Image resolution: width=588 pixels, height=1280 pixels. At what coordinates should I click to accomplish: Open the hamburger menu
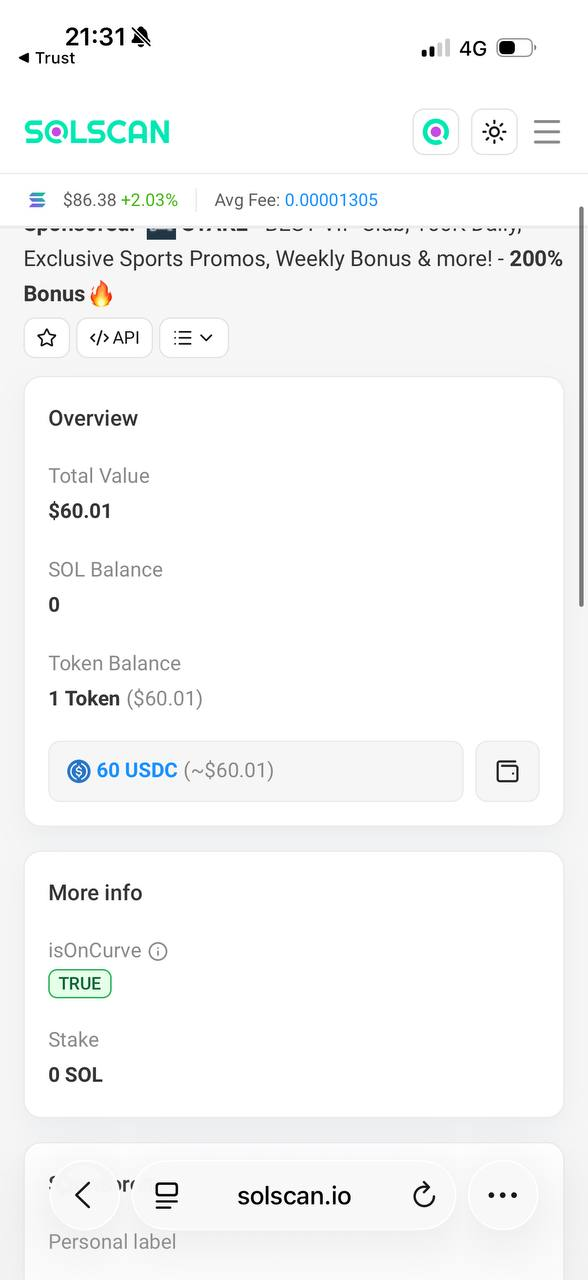tap(547, 132)
